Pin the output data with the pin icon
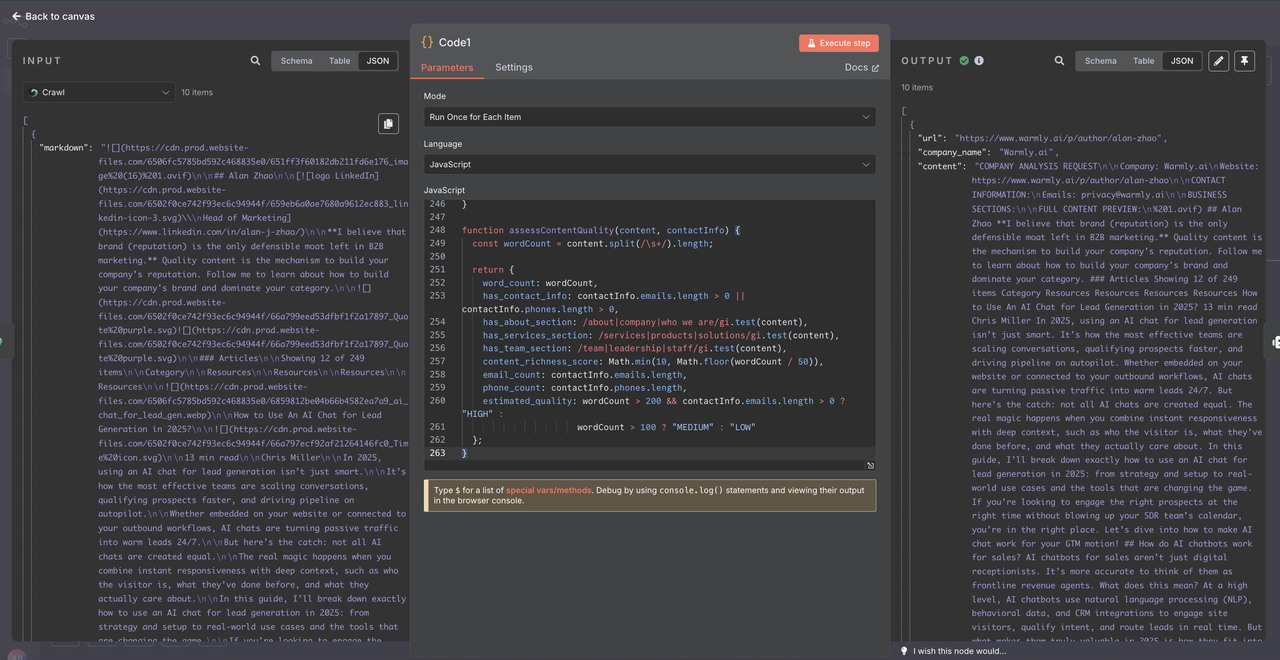The image size is (1280, 660). click(1243, 61)
